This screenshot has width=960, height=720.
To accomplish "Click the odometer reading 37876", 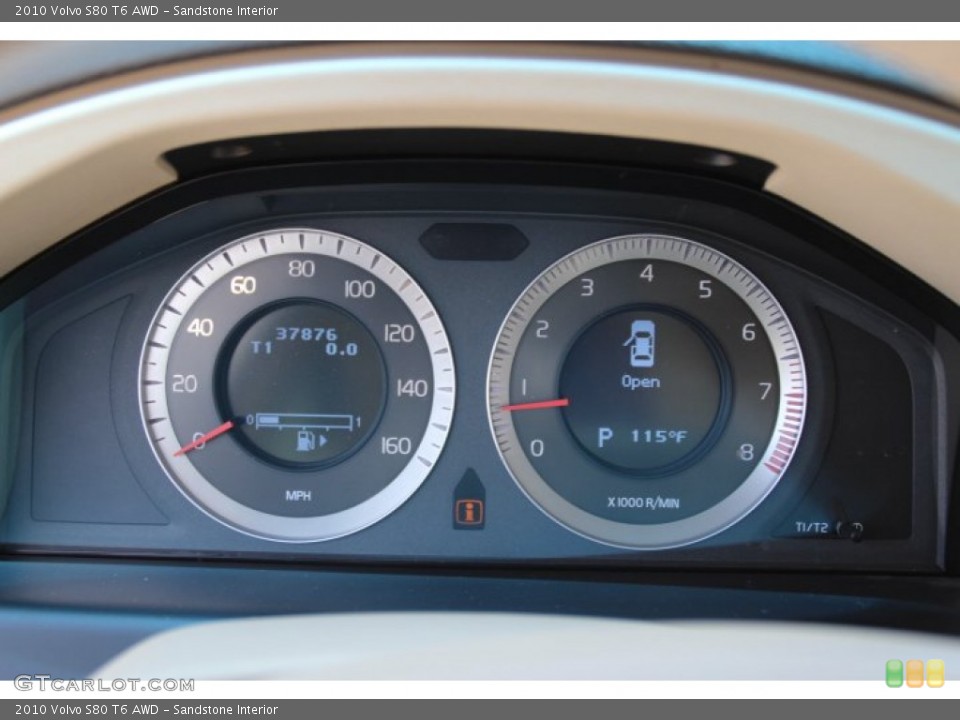I will pos(306,334).
